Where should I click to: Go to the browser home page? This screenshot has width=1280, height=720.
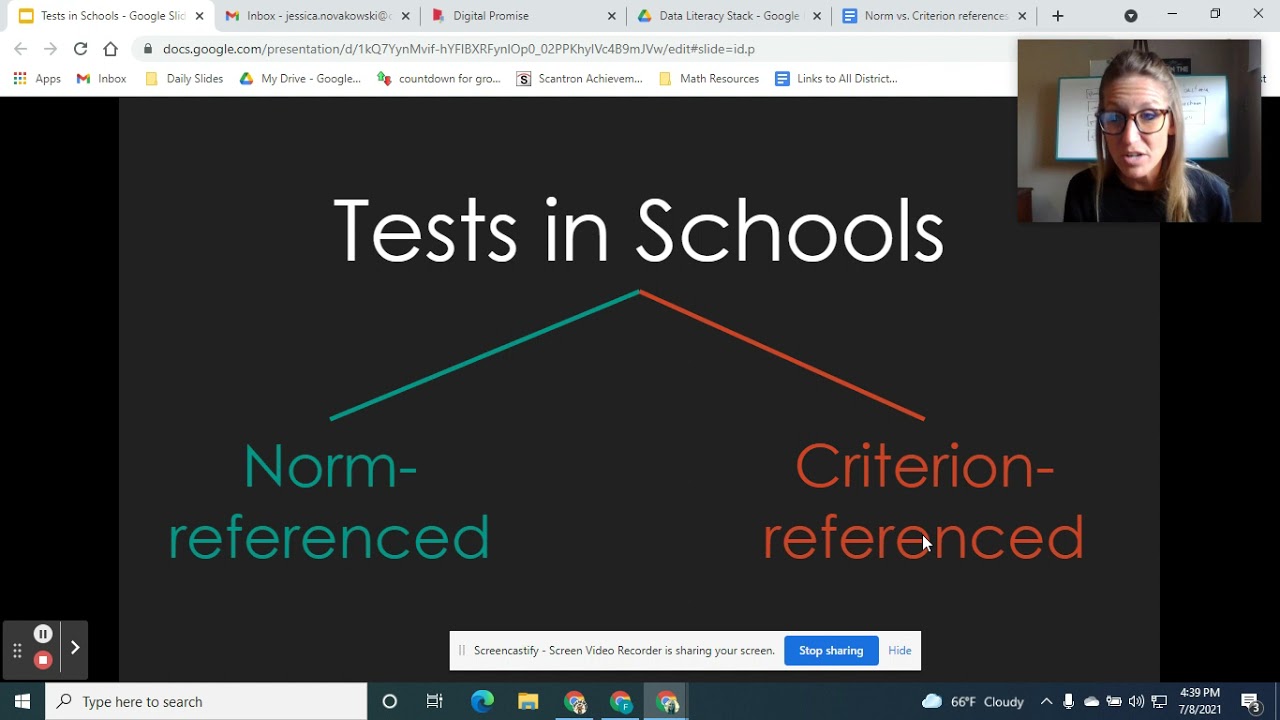click(110, 49)
